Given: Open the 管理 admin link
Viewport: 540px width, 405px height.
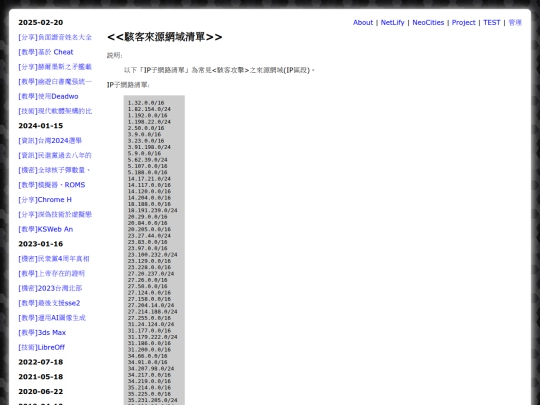Looking at the screenshot, I should tap(515, 22).
